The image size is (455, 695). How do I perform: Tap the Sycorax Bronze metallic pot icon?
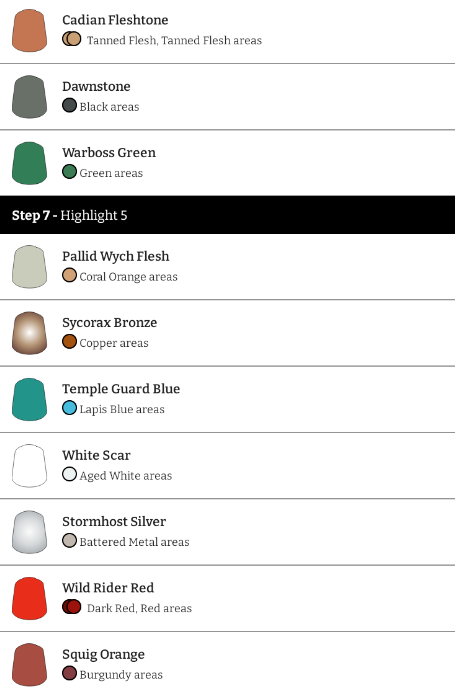tap(29, 333)
